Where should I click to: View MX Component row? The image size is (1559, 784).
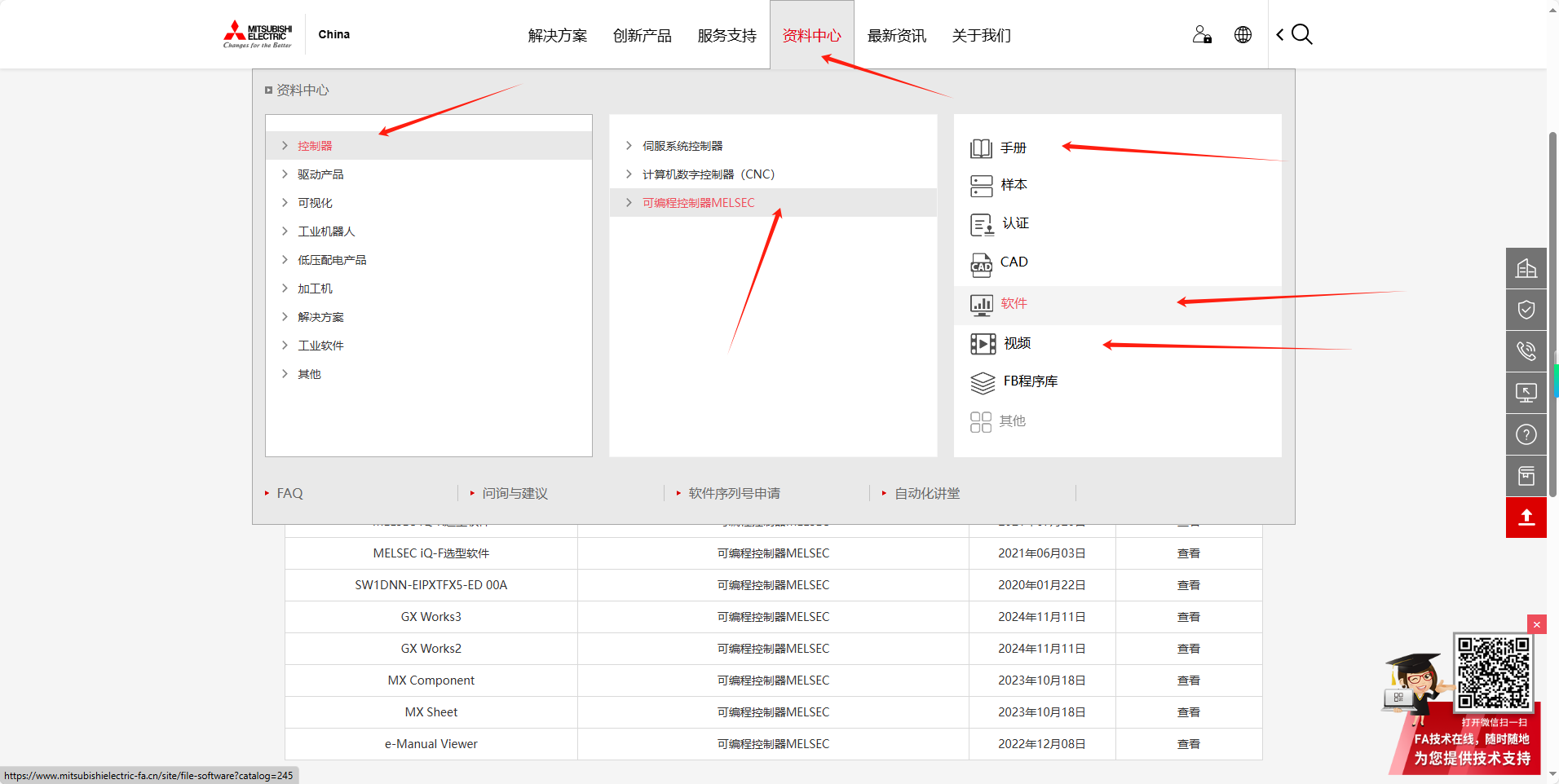tap(1189, 680)
